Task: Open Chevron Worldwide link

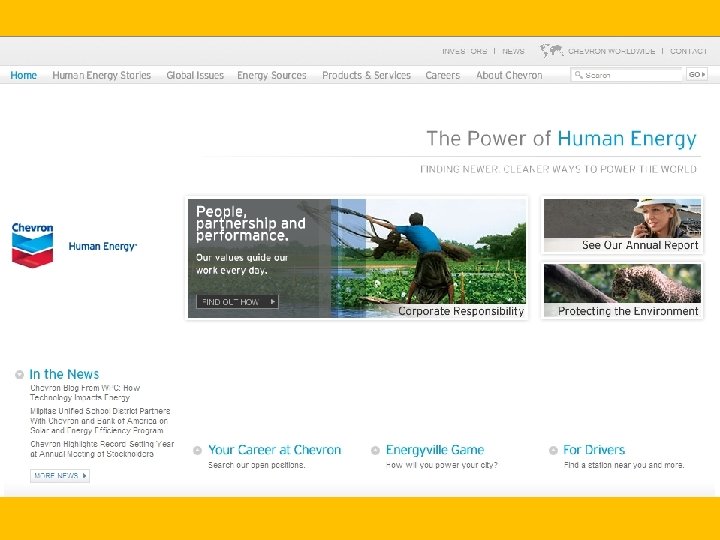Action: pyautogui.click(x=612, y=51)
